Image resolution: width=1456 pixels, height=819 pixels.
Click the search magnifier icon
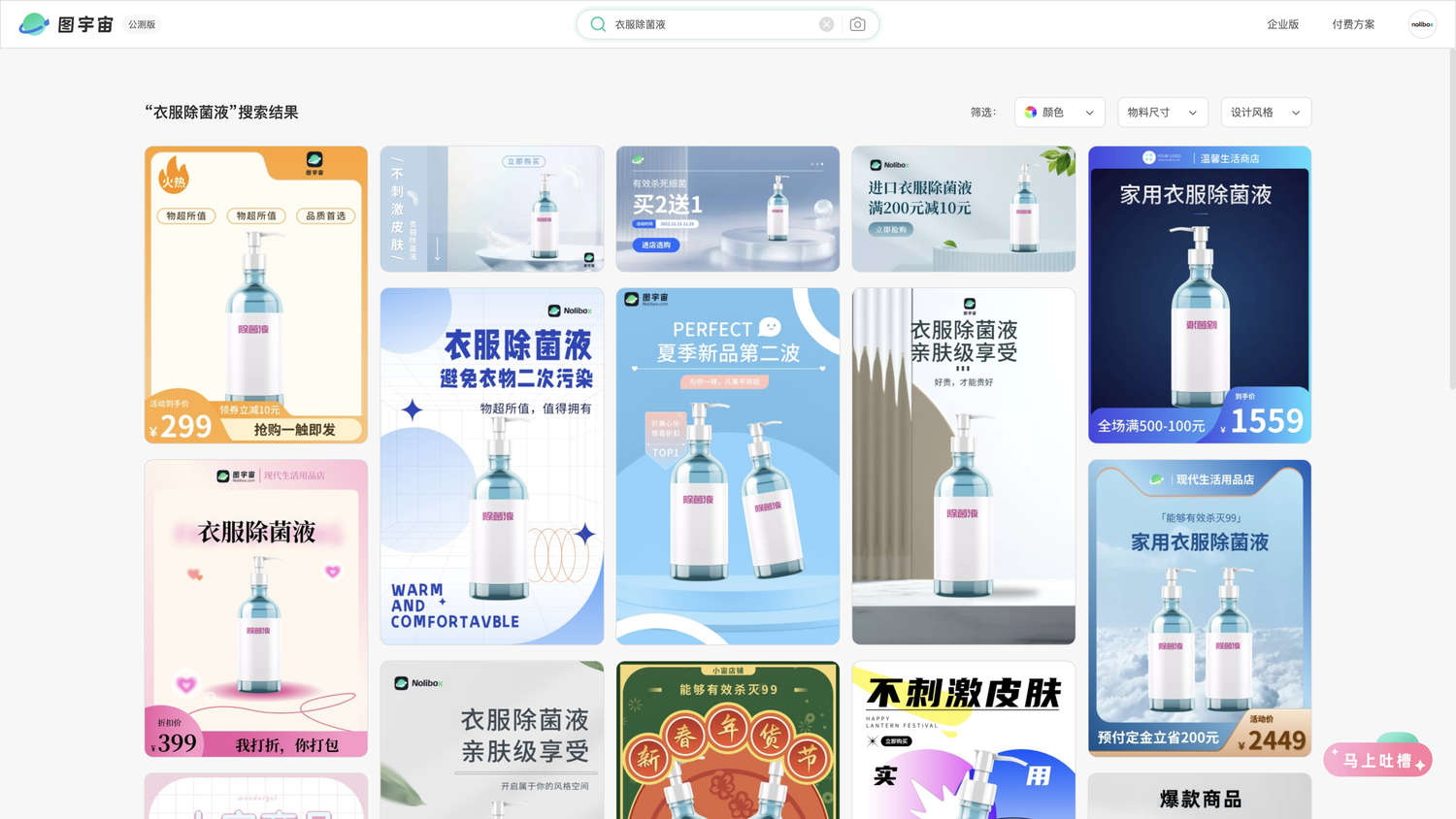click(598, 24)
